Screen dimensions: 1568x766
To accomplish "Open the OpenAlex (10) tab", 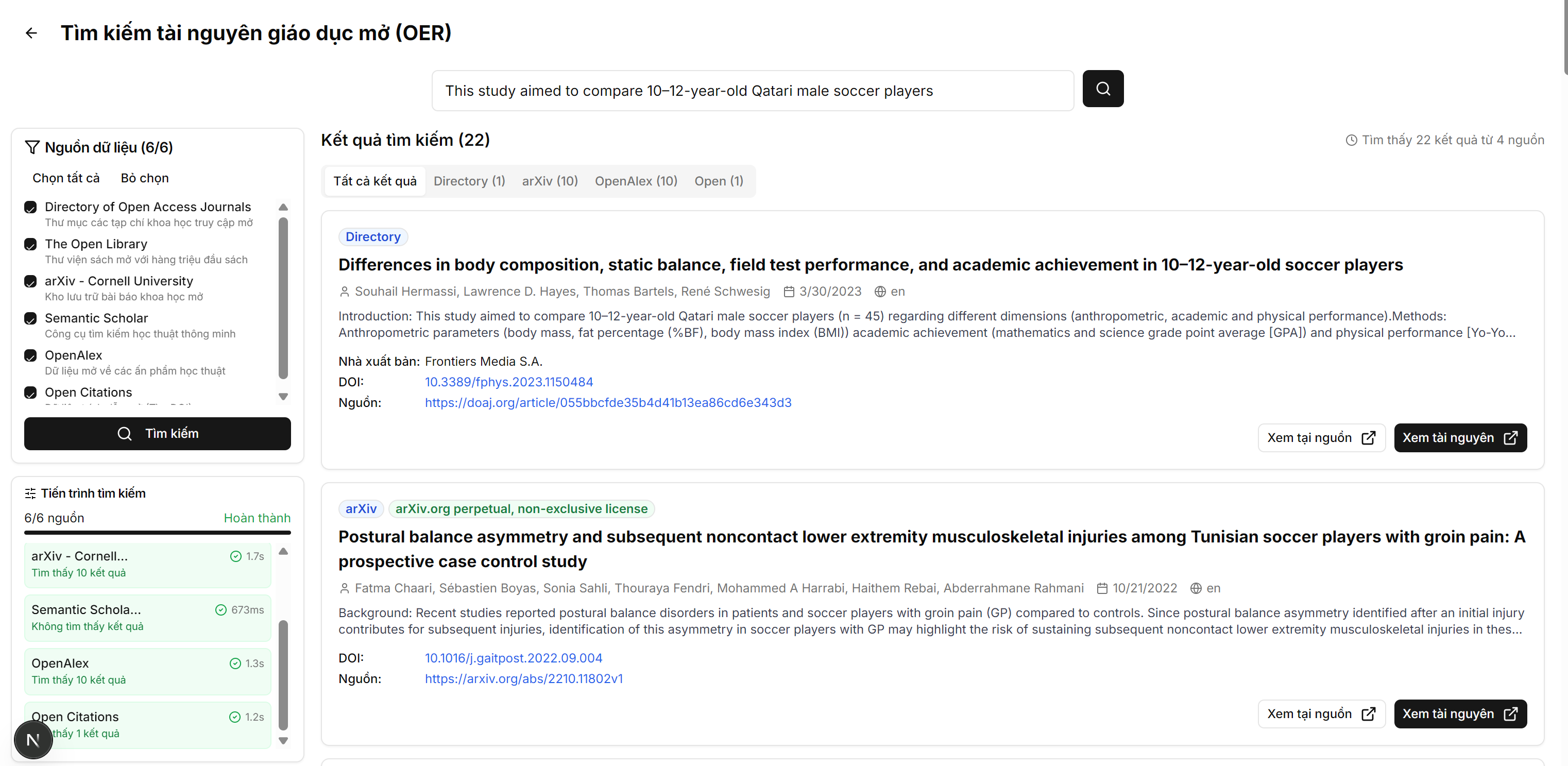I will 636,181.
